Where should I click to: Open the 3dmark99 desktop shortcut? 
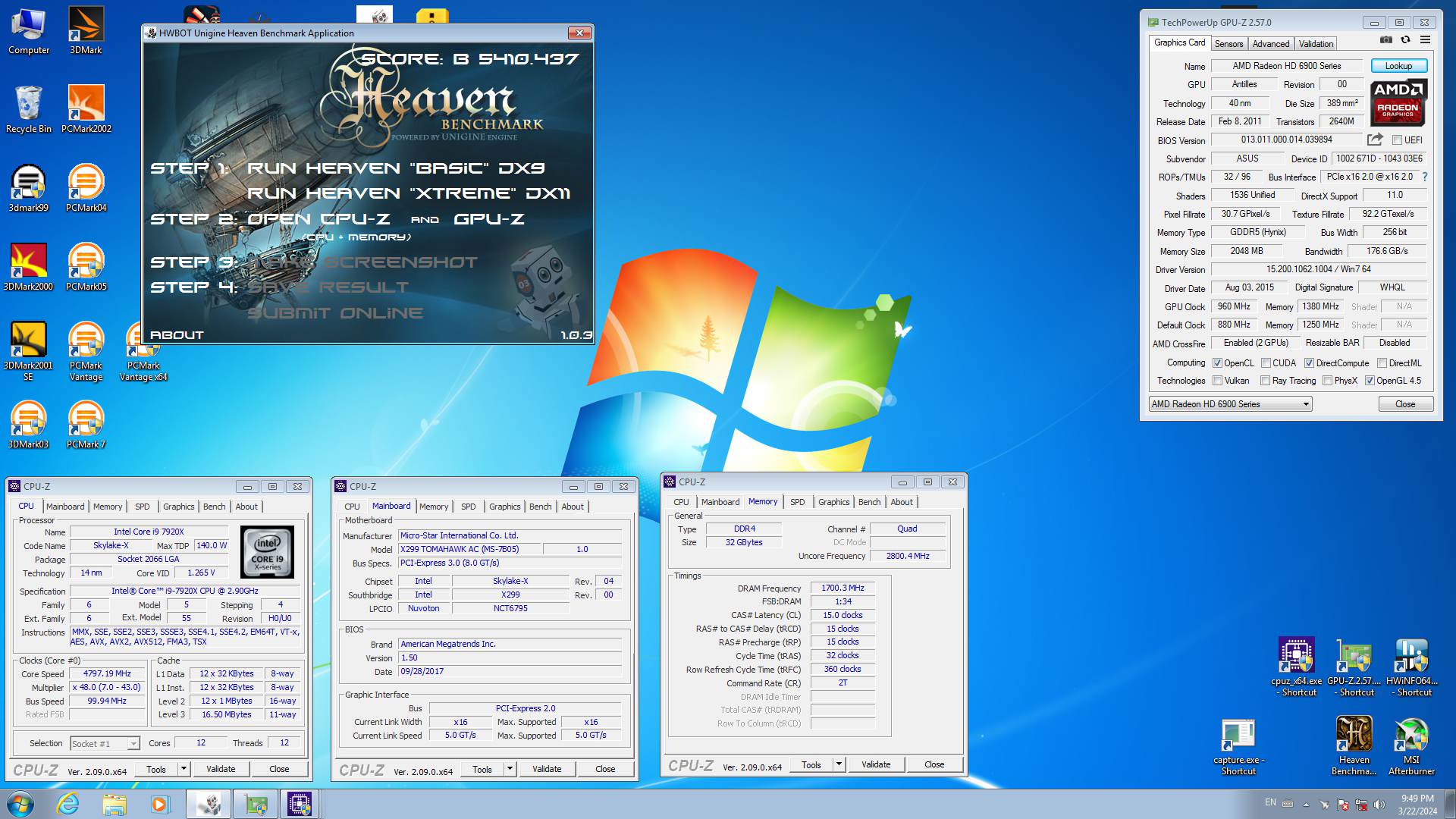point(29,189)
